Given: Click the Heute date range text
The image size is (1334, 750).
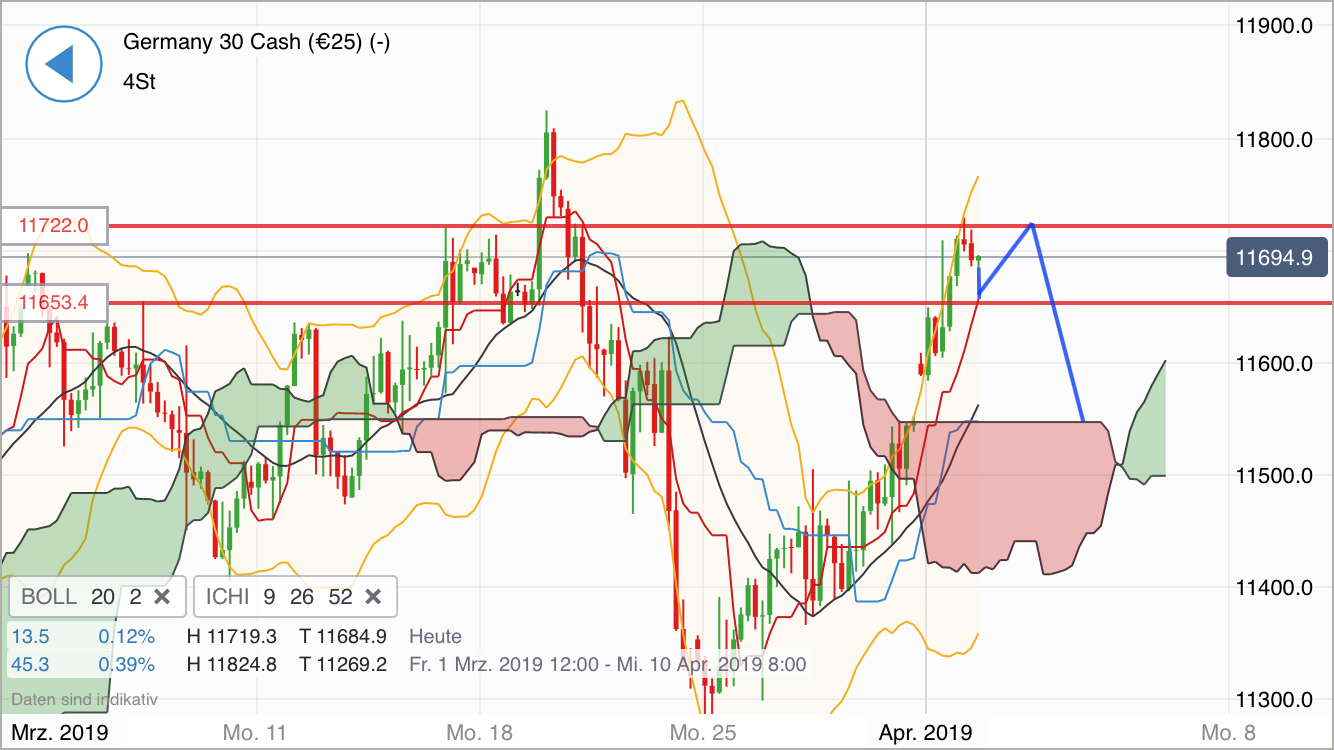Looking at the screenshot, I should 436,636.
